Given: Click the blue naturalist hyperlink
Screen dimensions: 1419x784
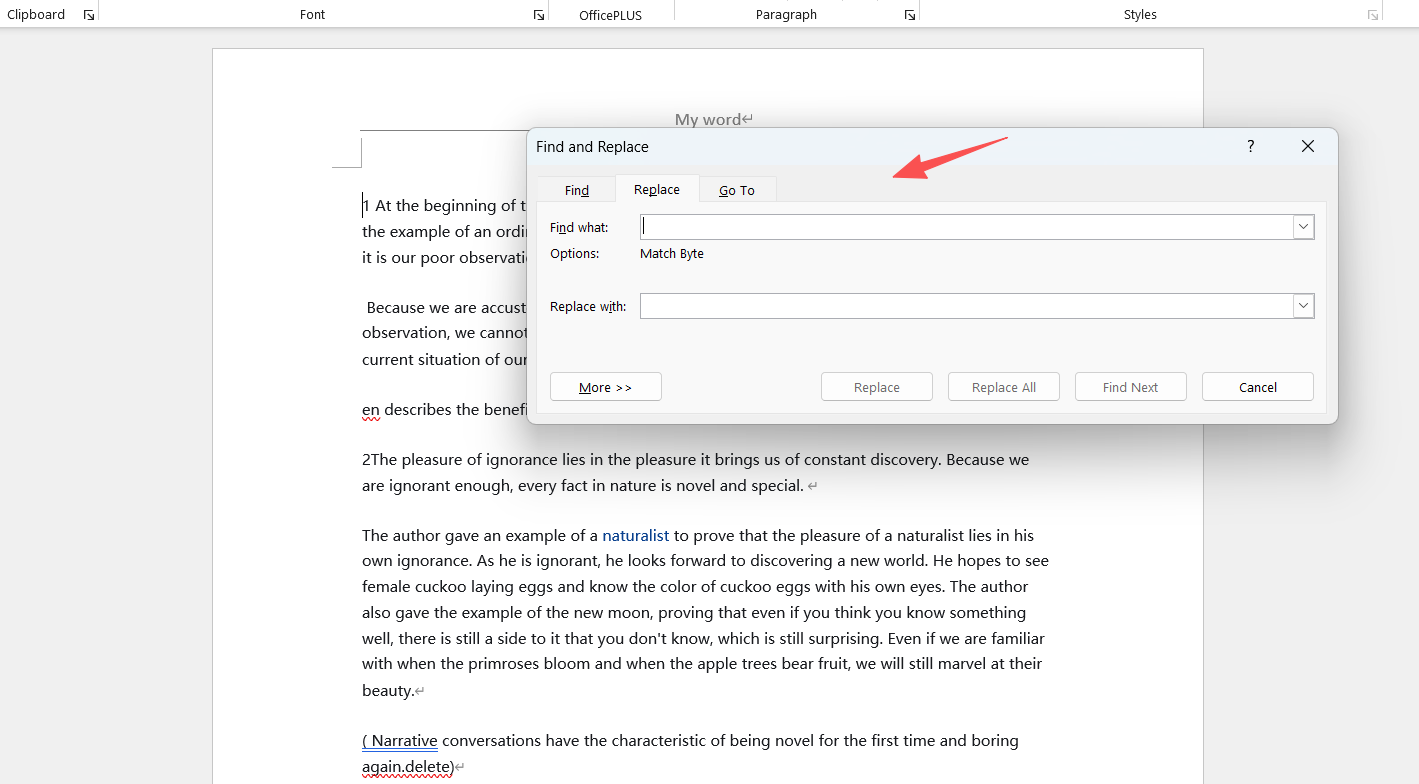Looking at the screenshot, I should (x=635, y=536).
